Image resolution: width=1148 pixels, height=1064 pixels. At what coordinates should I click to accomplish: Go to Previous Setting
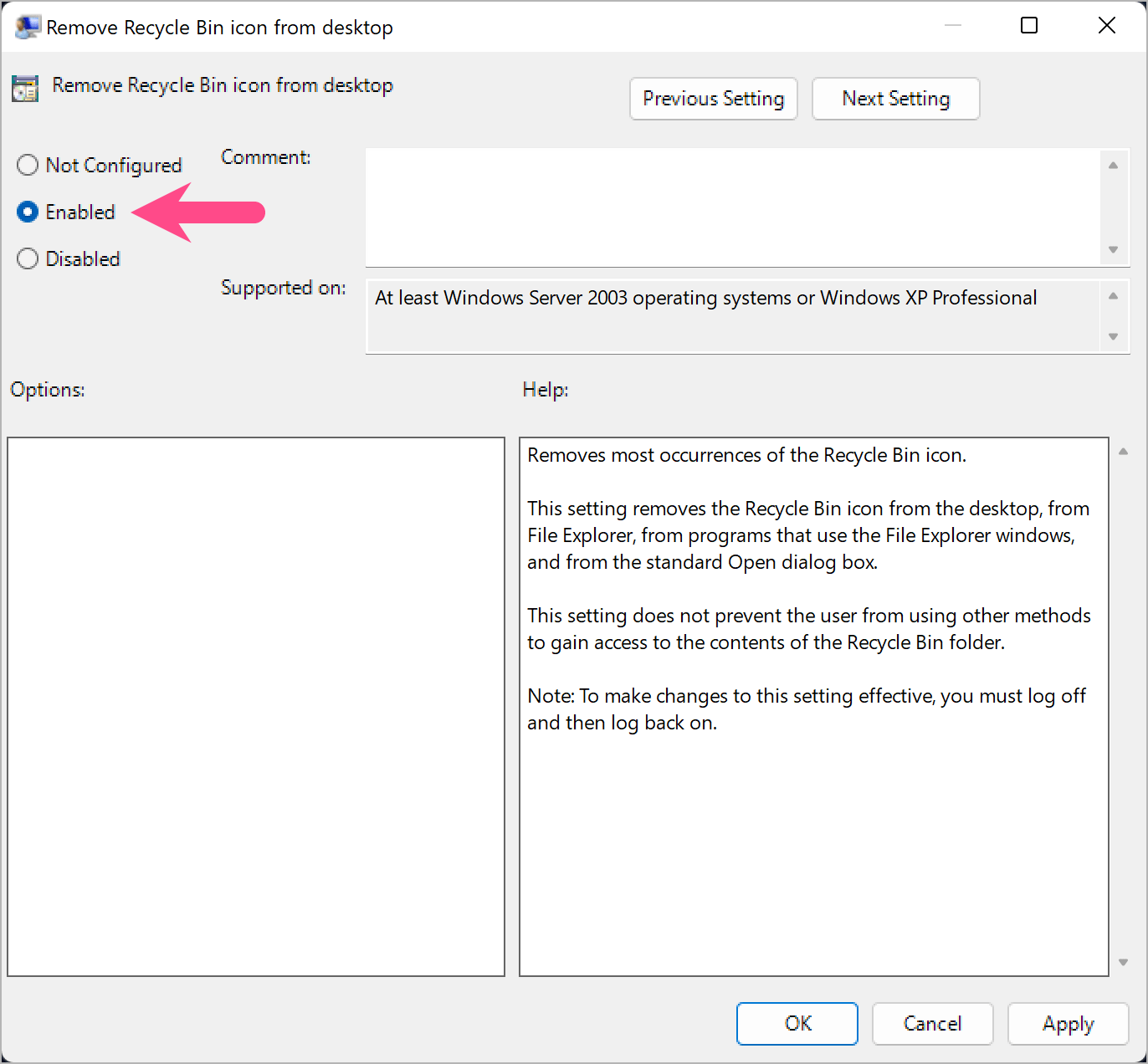(714, 99)
